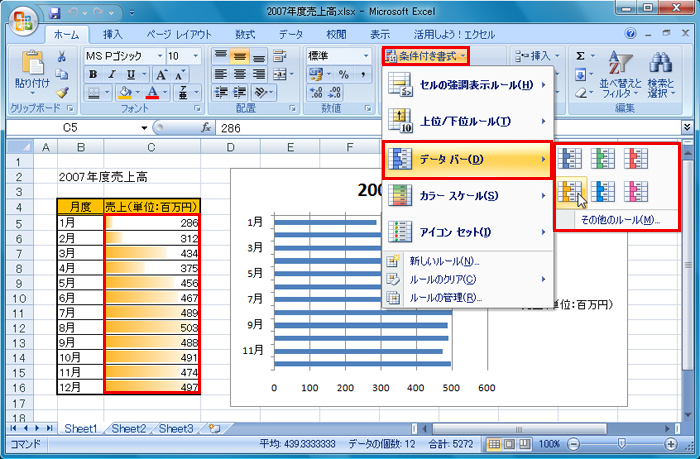Decrease font size with the small A icon
Viewport: 700px width, 459px height.
[179, 75]
